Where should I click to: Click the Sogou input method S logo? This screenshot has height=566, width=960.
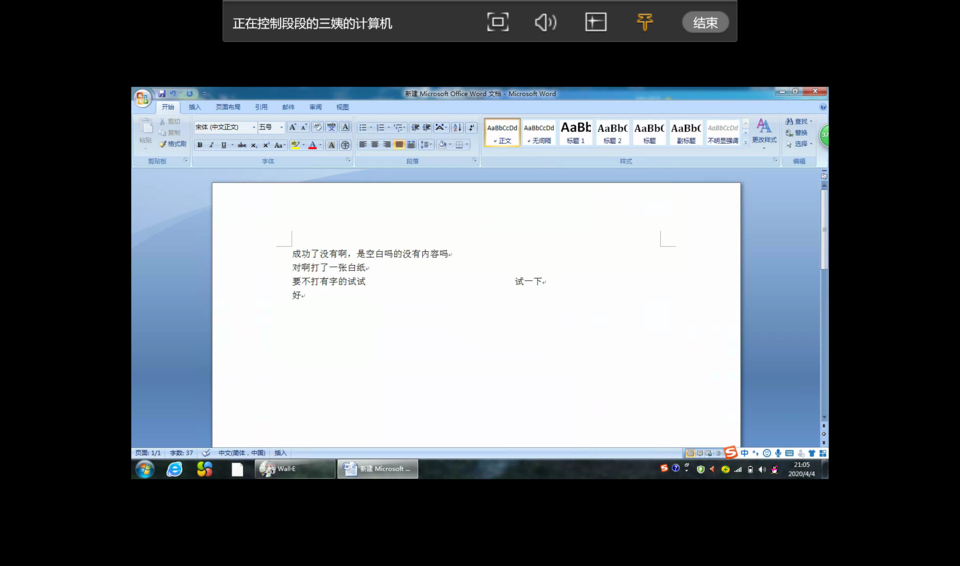730,453
